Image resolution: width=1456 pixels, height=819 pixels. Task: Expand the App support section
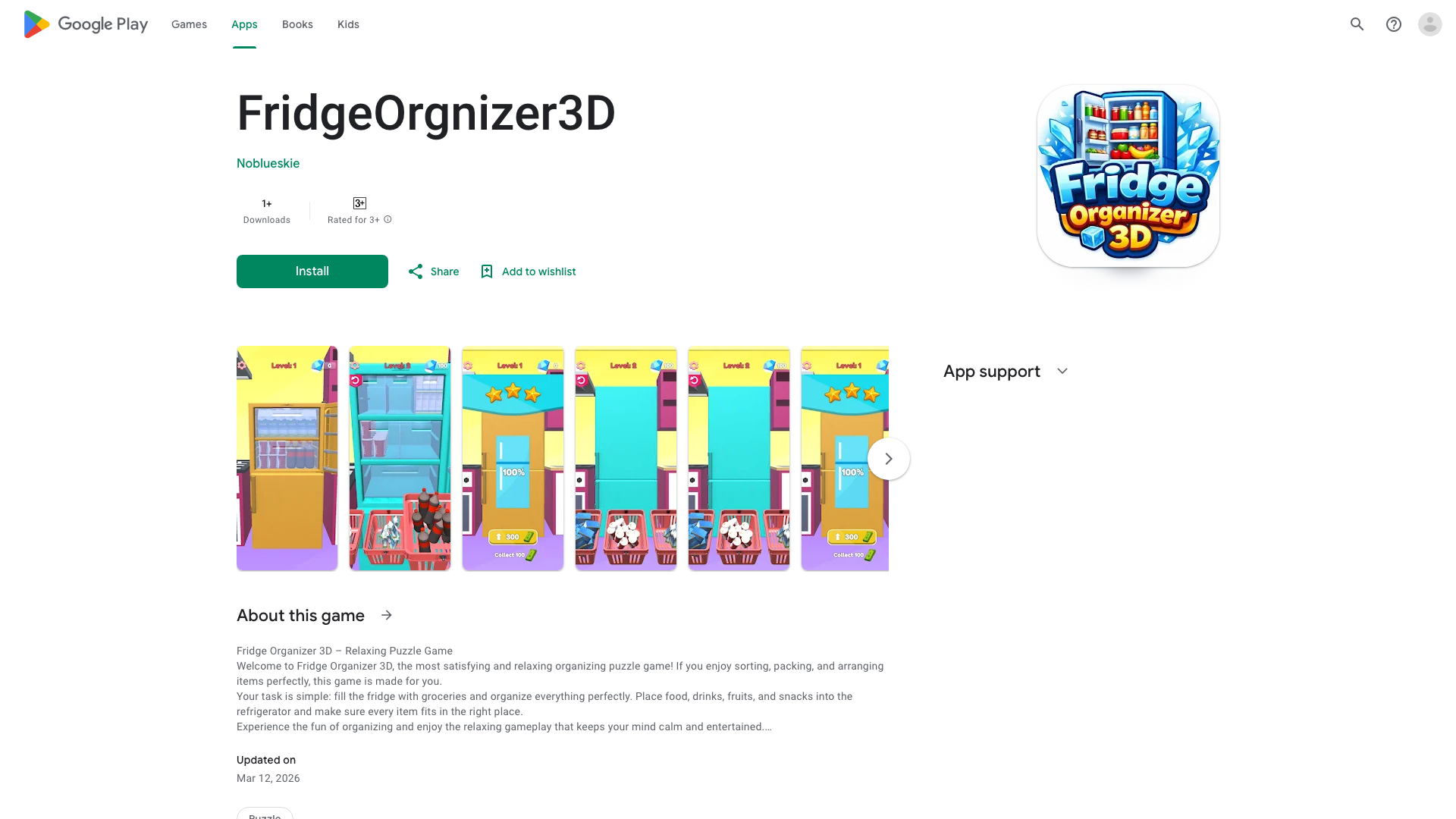tap(1062, 372)
